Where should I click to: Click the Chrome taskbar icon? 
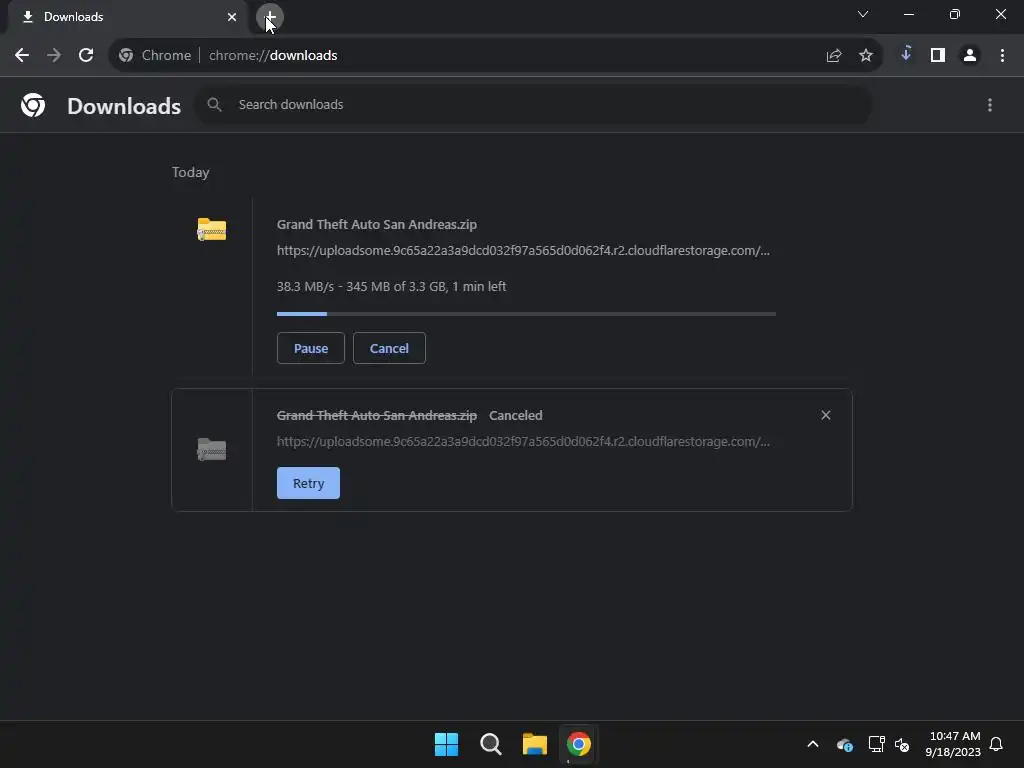(x=579, y=744)
